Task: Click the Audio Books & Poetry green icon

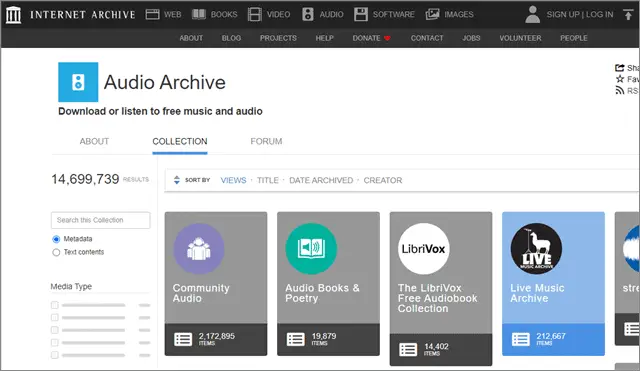Action: tap(311, 249)
